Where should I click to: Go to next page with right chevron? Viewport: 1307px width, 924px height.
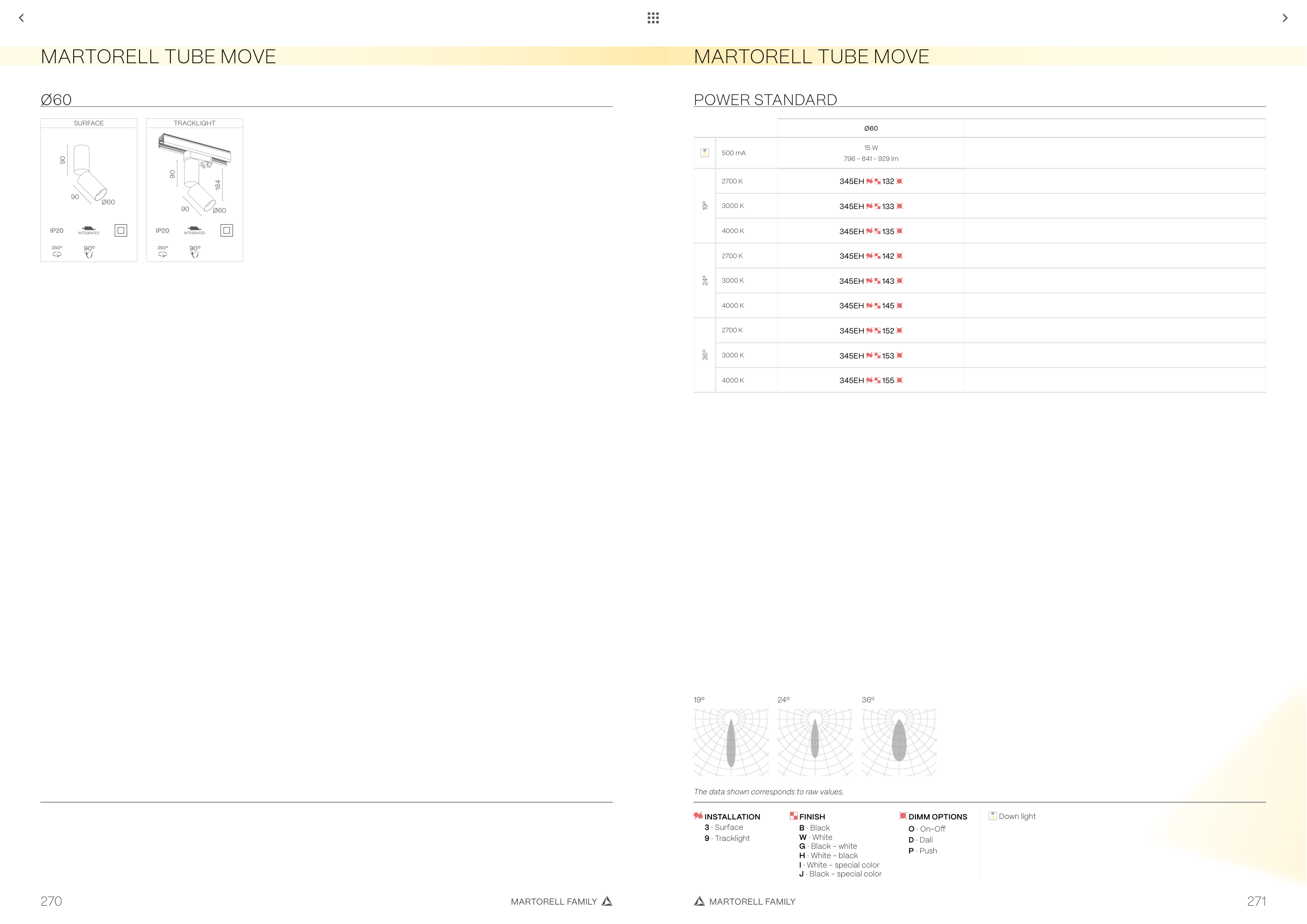coord(1285,18)
